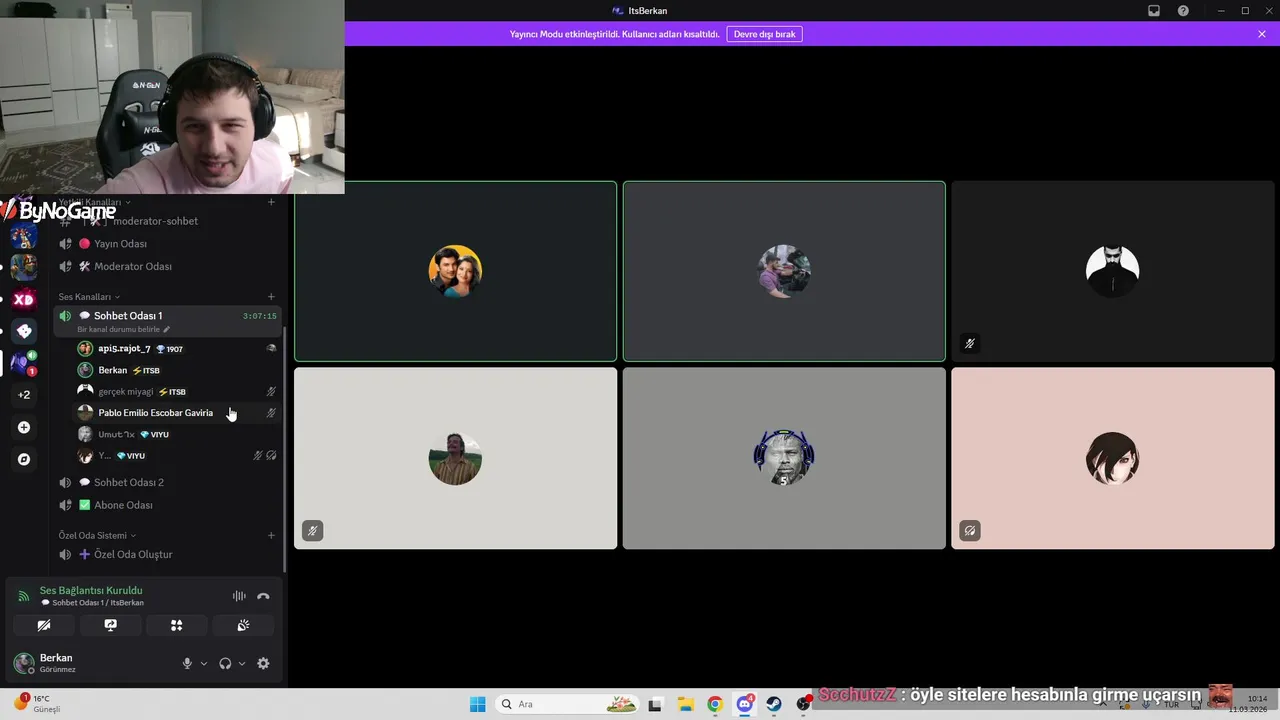Add channel to Özel Oda Sistemi with plus
Viewport: 1280px width, 720px height.
click(x=271, y=535)
